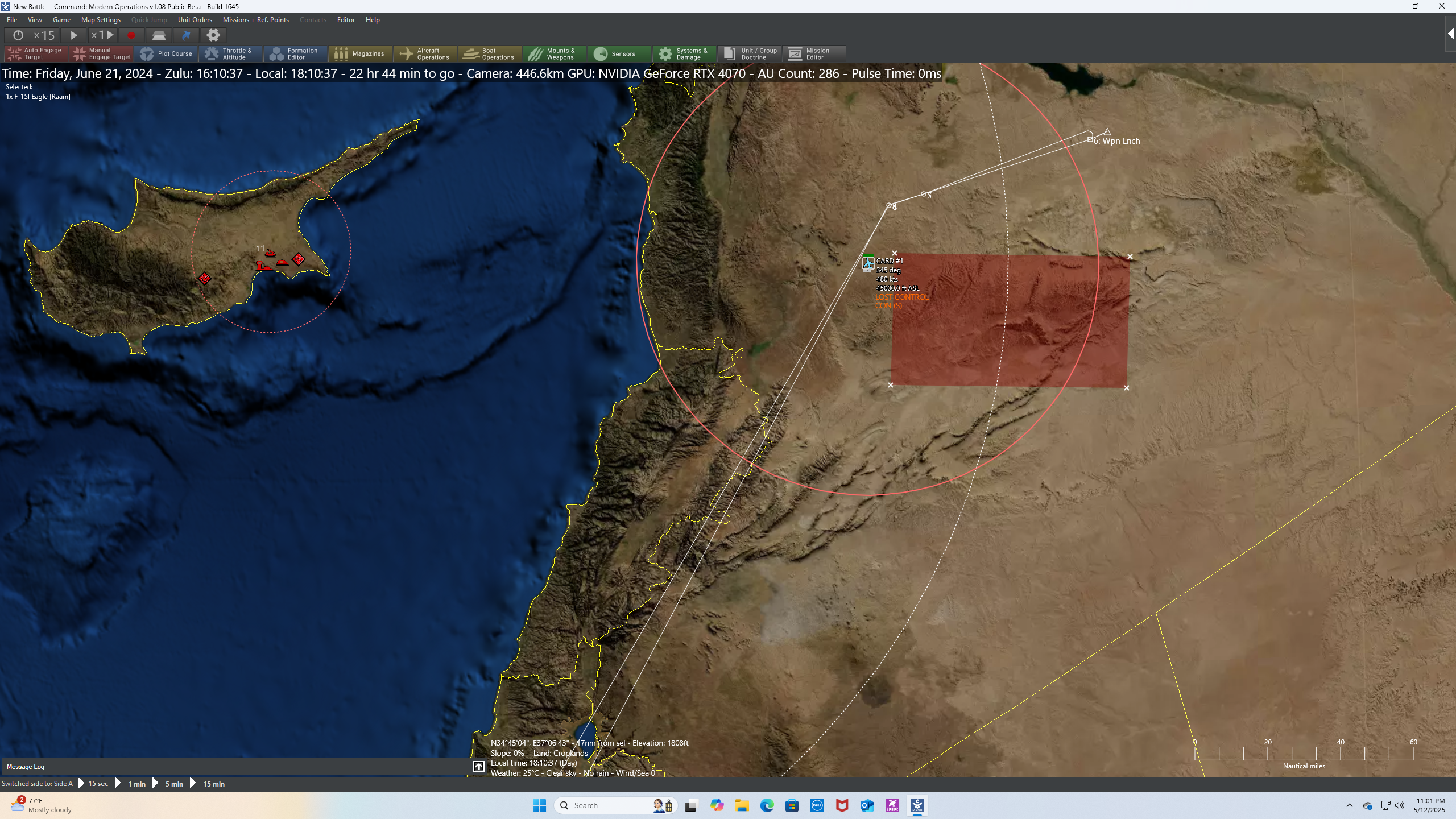Screen dimensions: 1456x819
Task: Open the Magazines panel
Action: 360,54
